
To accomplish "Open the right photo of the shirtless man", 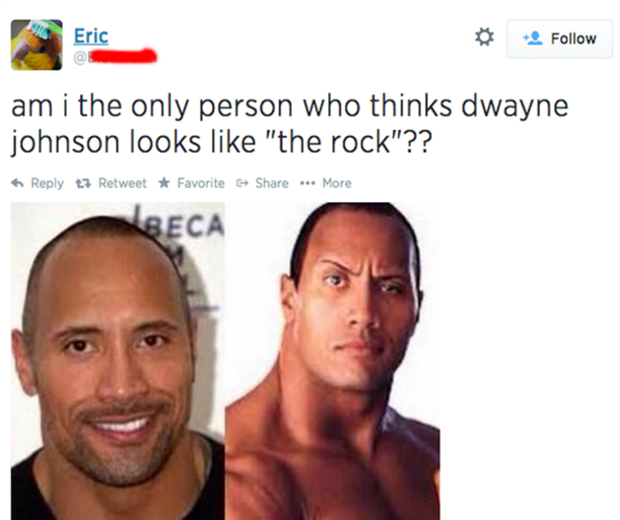I will [x=332, y=361].
